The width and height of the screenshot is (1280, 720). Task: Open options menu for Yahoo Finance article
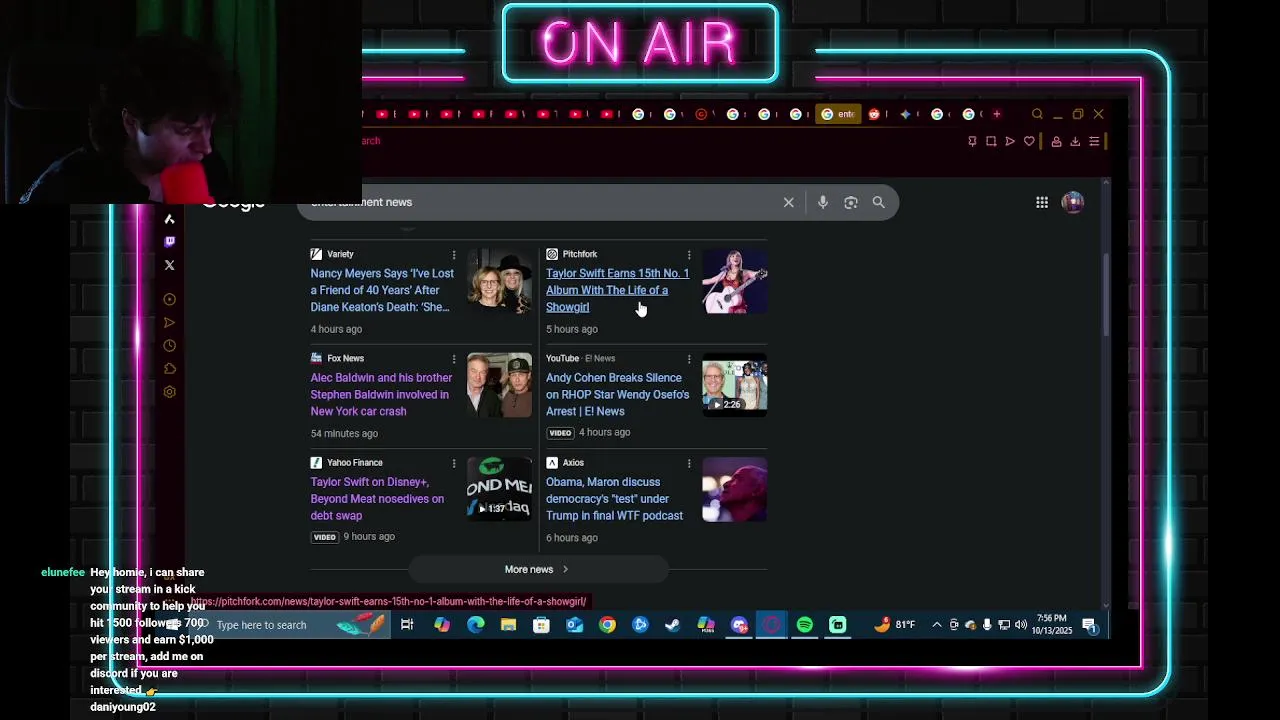coord(453,463)
